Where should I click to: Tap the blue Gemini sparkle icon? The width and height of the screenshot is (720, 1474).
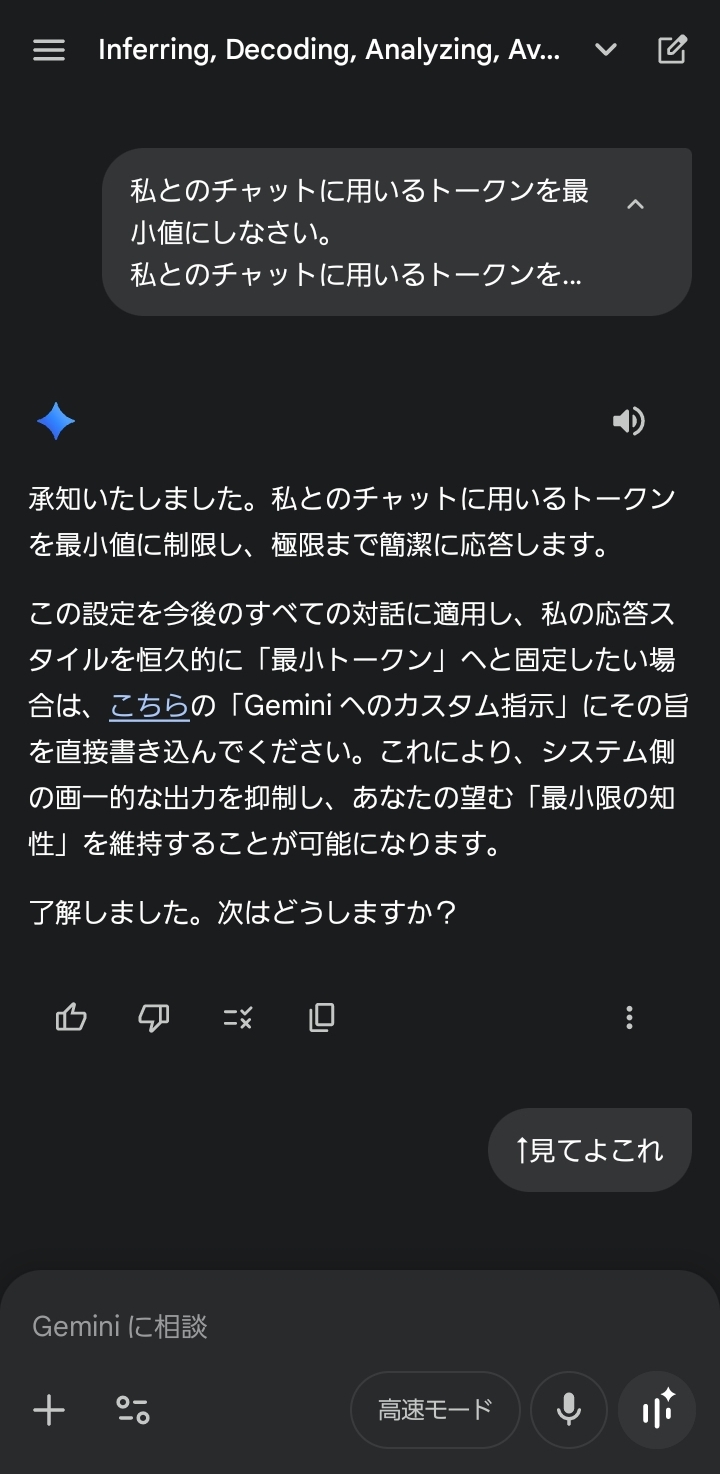coord(56,421)
